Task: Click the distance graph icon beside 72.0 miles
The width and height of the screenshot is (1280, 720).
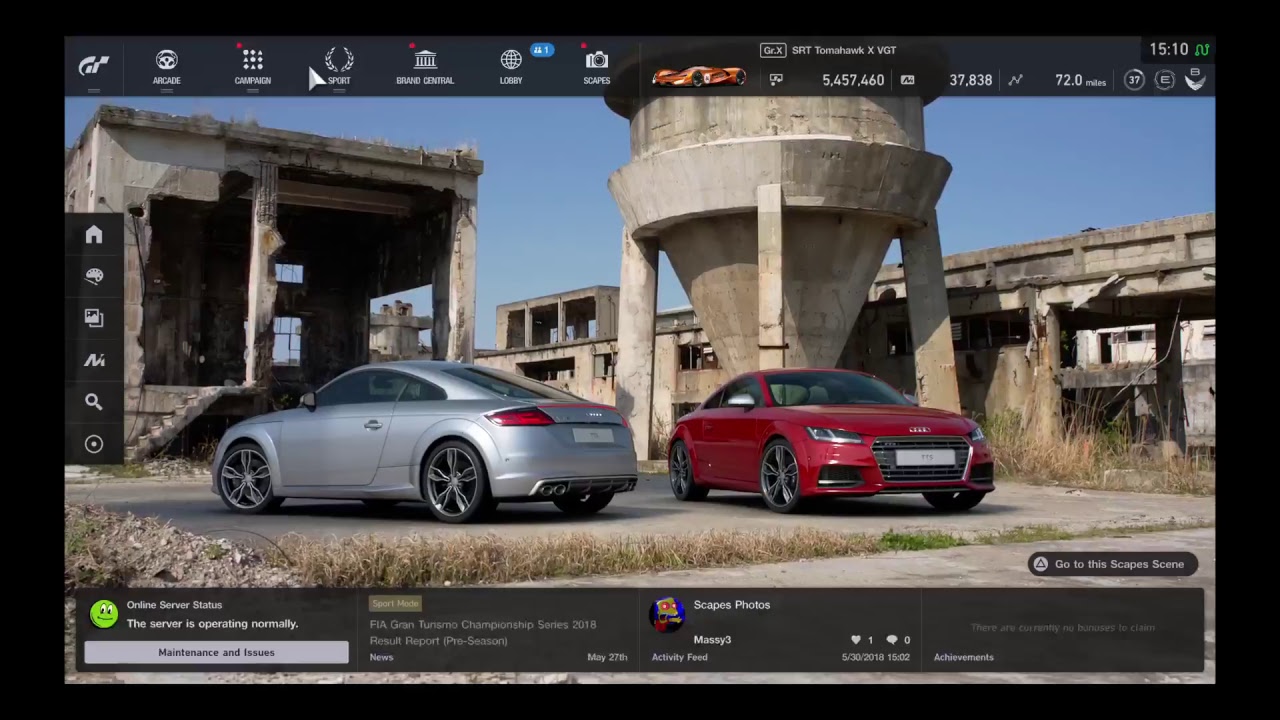Action: (x=1015, y=80)
